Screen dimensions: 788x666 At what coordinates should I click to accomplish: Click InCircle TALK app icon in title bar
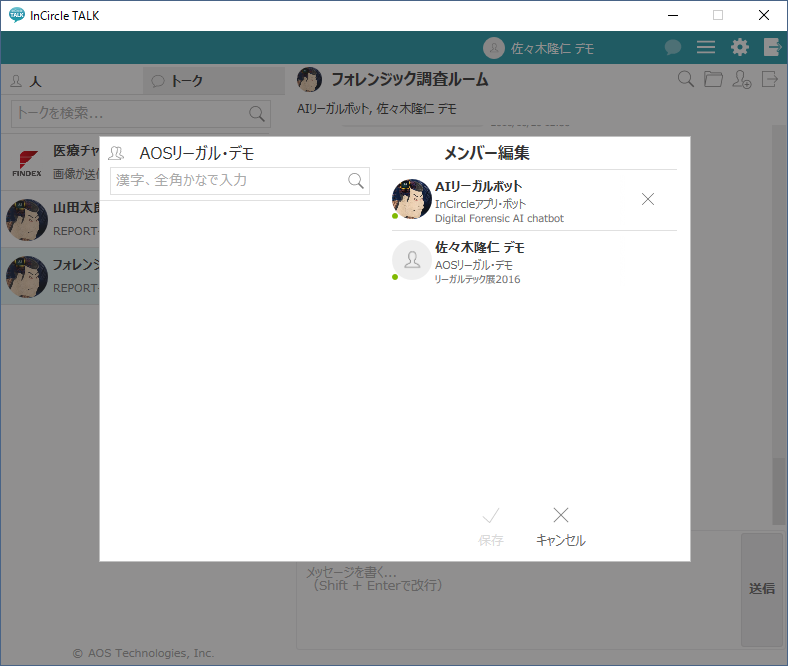(x=17, y=15)
